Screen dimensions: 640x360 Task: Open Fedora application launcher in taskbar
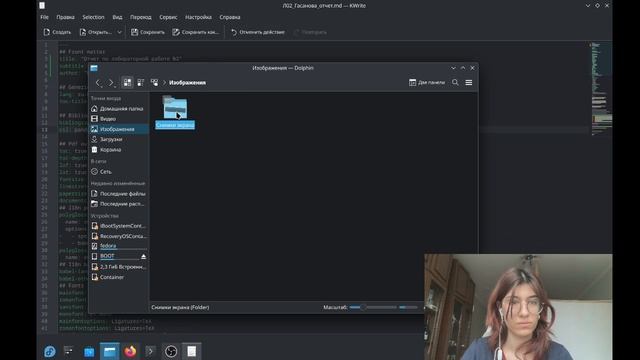[50, 351]
